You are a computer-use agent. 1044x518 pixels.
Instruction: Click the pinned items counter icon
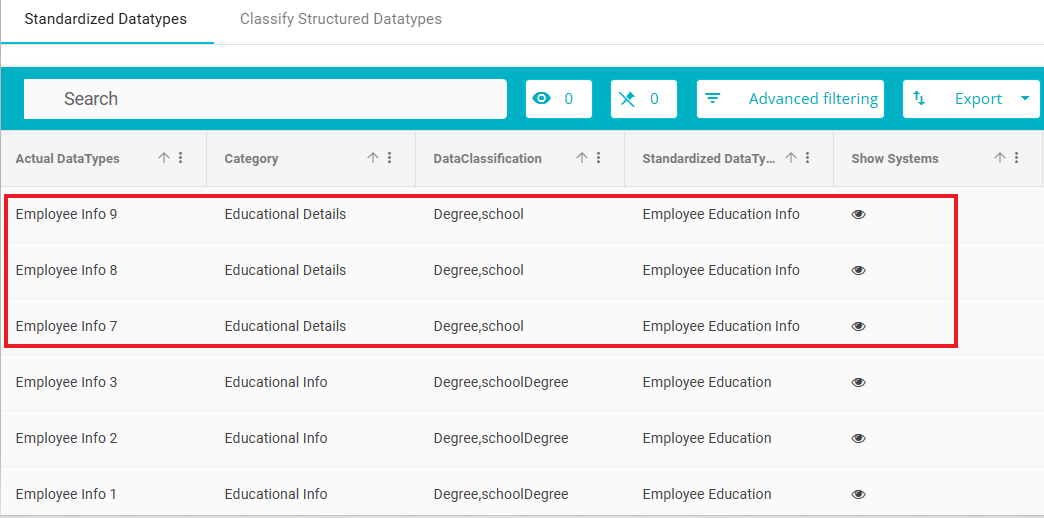click(627, 99)
